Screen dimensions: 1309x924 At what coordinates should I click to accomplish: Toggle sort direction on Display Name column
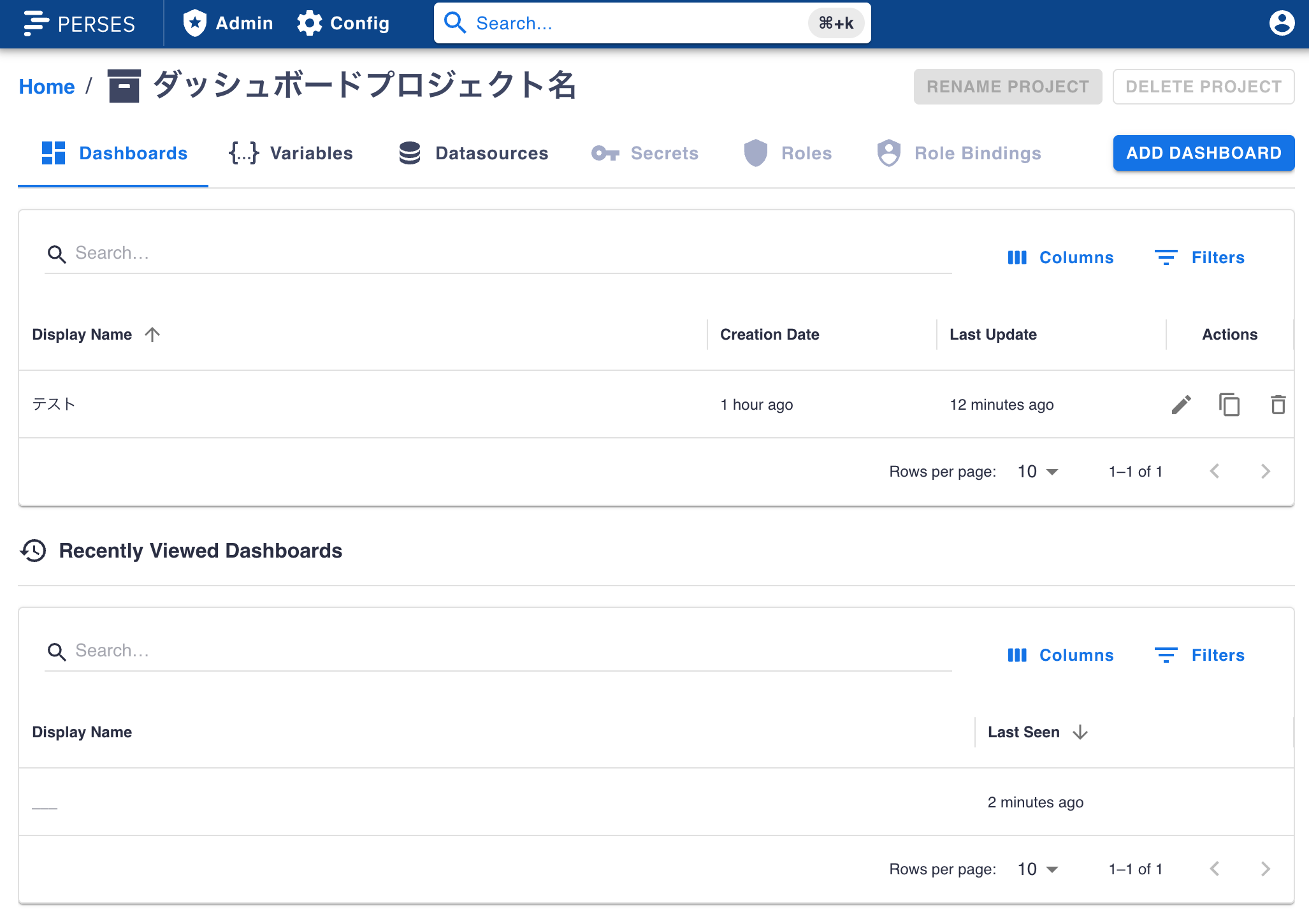(x=152, y=334)
